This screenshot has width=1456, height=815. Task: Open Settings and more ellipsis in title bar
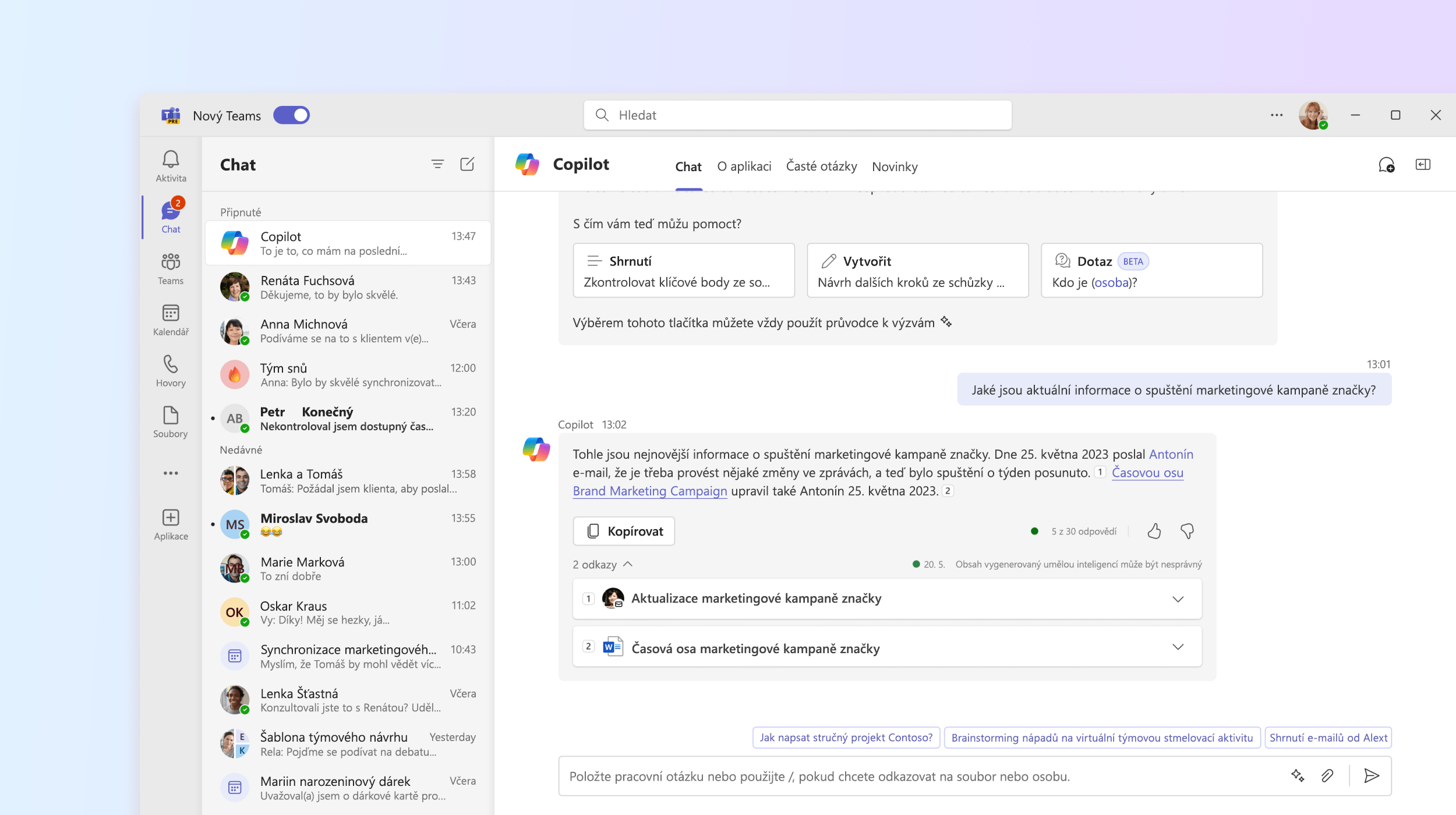pyautogui.click(x=1277, y=115)
